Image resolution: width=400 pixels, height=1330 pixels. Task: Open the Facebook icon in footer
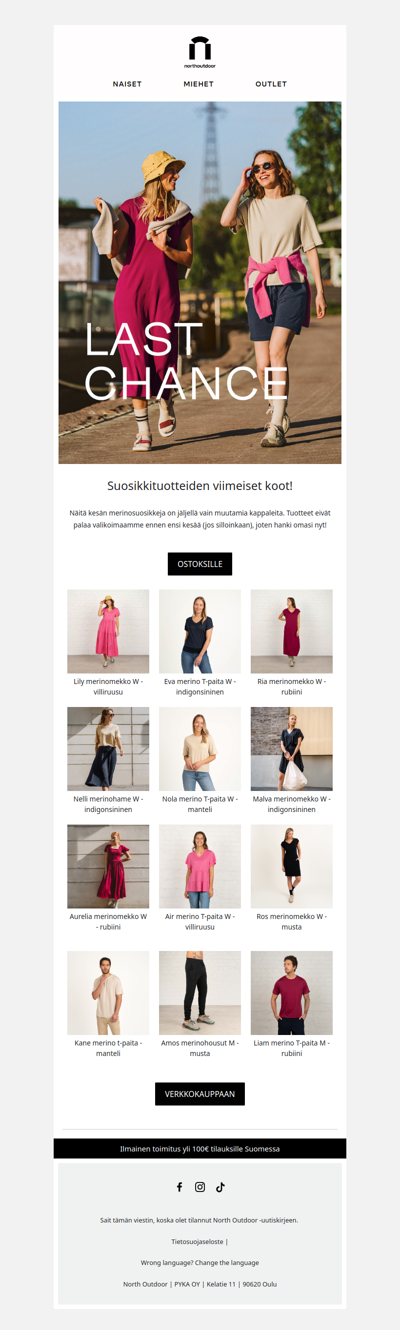click(x=180, y=1187)
